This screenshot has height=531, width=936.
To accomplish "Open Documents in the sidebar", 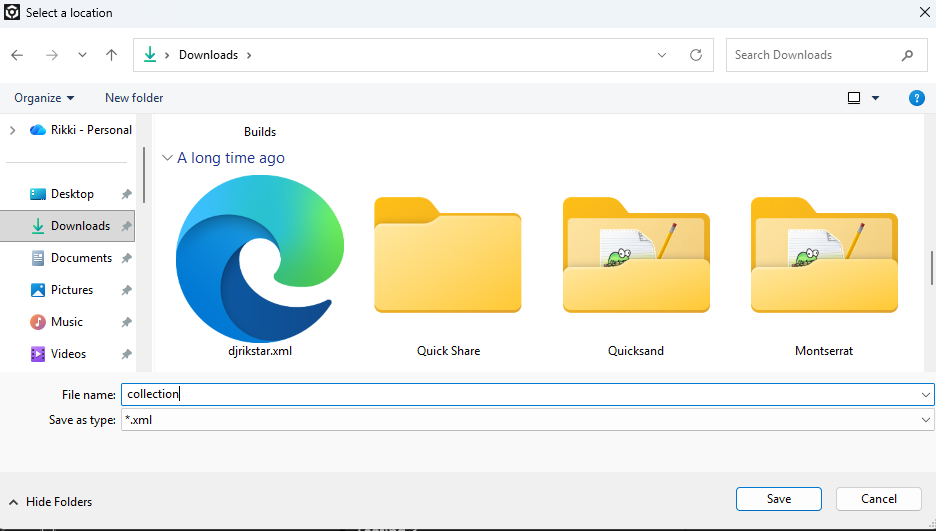I will [x=71, y=258].
